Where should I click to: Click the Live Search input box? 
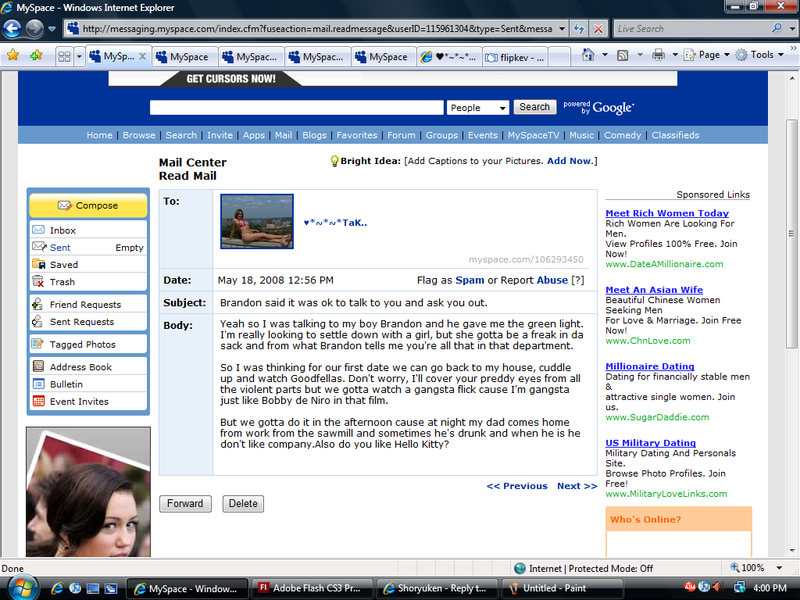click(x=691, y=29)
